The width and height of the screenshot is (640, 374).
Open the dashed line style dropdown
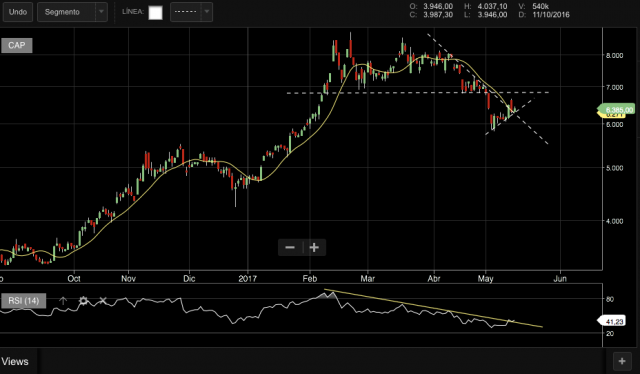[191, 12]
